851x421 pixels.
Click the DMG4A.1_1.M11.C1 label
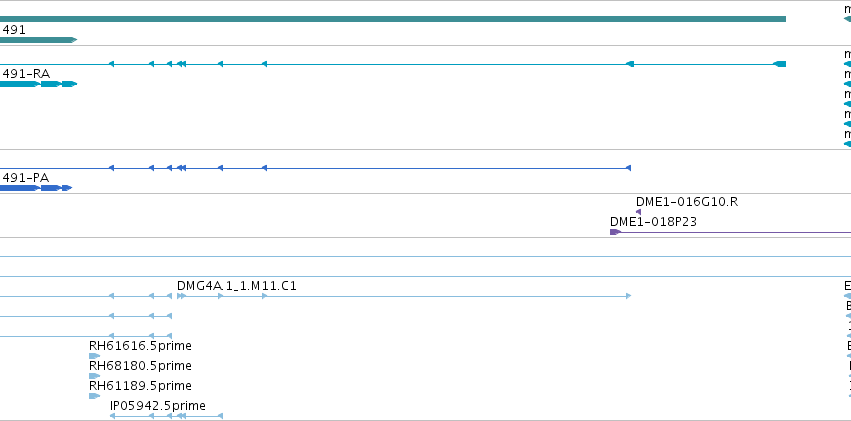click(237, 286)
